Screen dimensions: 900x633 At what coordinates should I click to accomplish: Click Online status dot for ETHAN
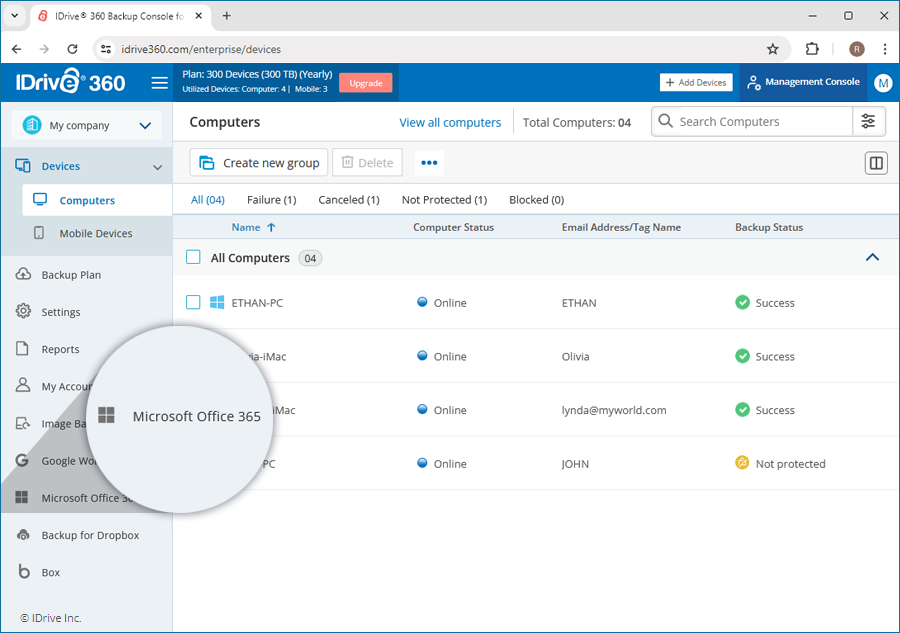coord(422,302)
